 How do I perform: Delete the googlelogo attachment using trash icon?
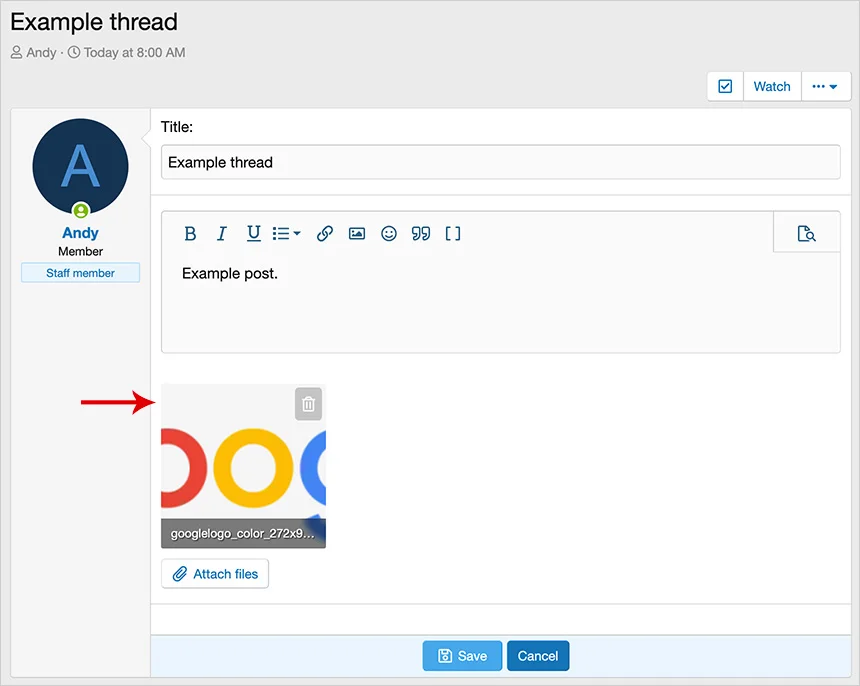(x=309, y=404)
